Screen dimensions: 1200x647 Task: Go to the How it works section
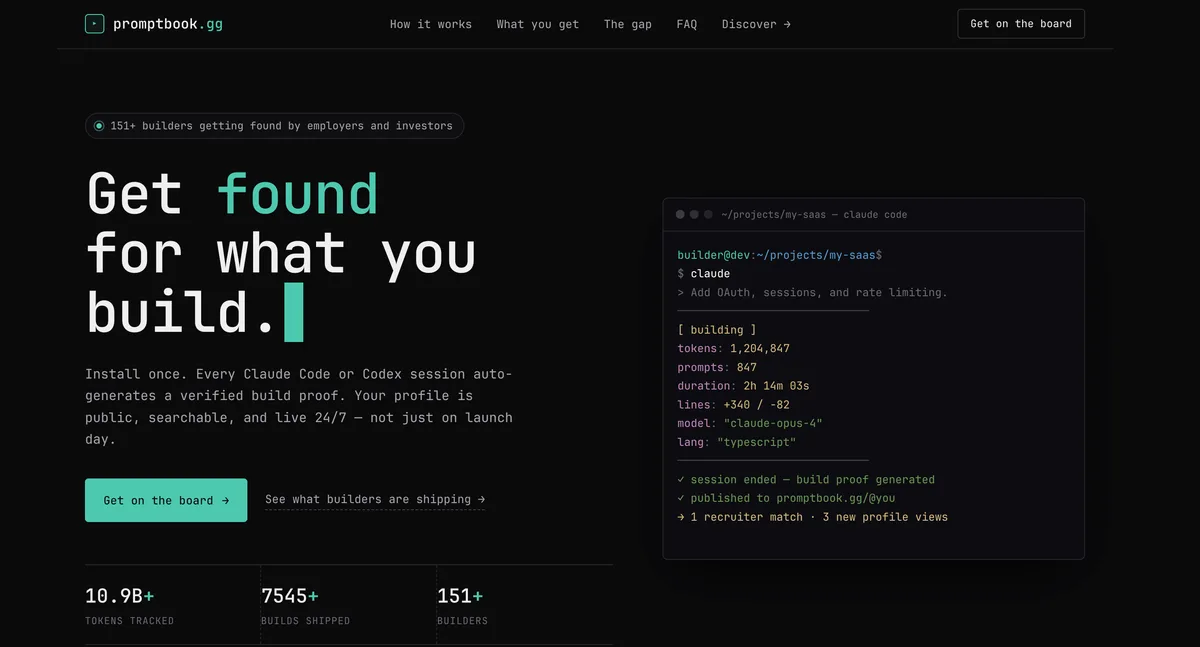[x=431, y=24]
